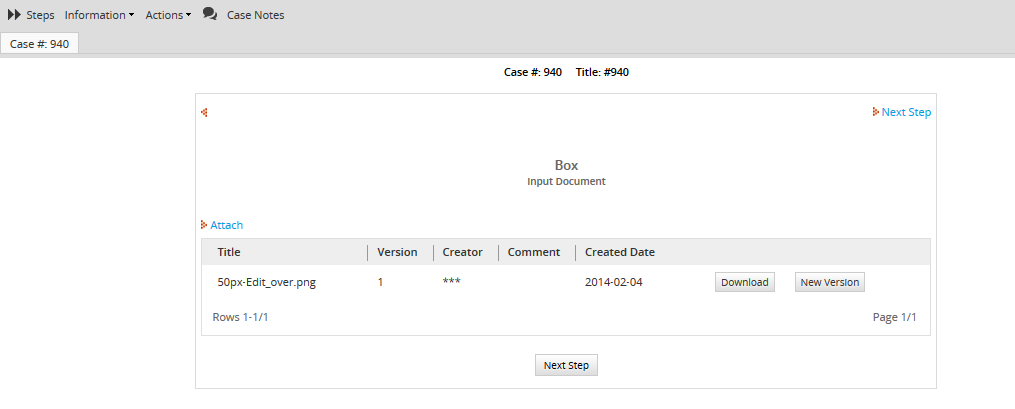1015x409 pixels.
Task: Expand the Information dropdown menu
Action: pyautogui.click(x=99, y=15)
